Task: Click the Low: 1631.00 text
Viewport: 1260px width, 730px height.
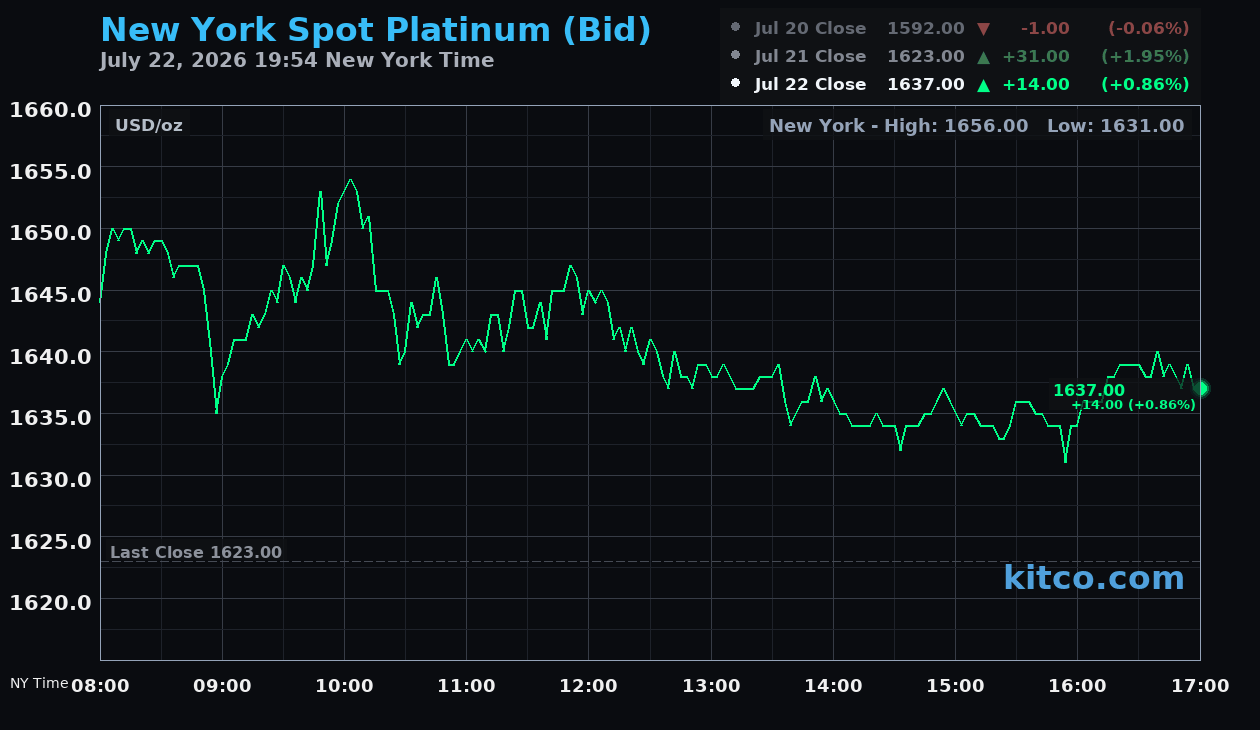Action: 1116,125
